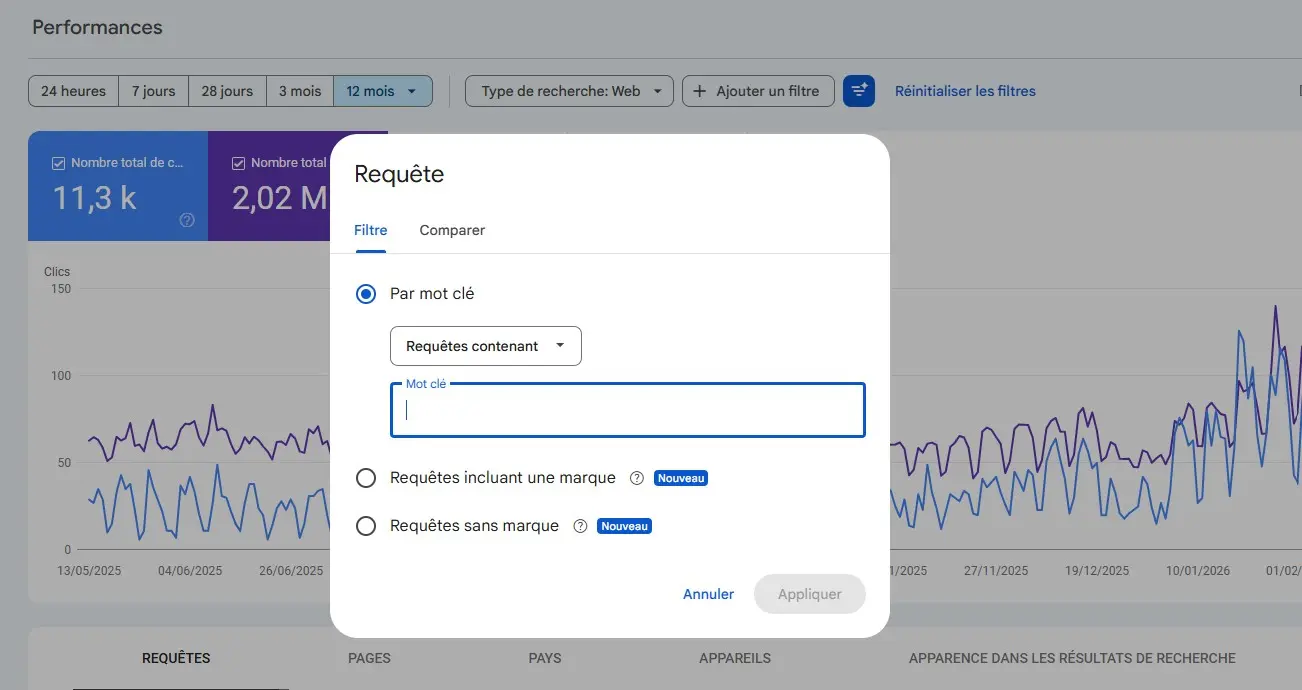1302x690 pixels.
Task: Expand the 12 mois date range dropdown
Action: 383,90
